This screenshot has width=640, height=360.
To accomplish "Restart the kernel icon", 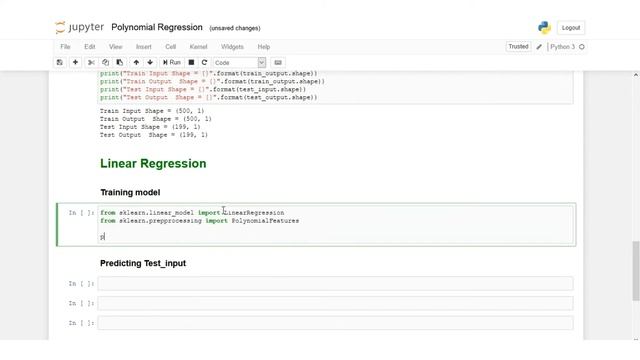I will coord(204,62).
